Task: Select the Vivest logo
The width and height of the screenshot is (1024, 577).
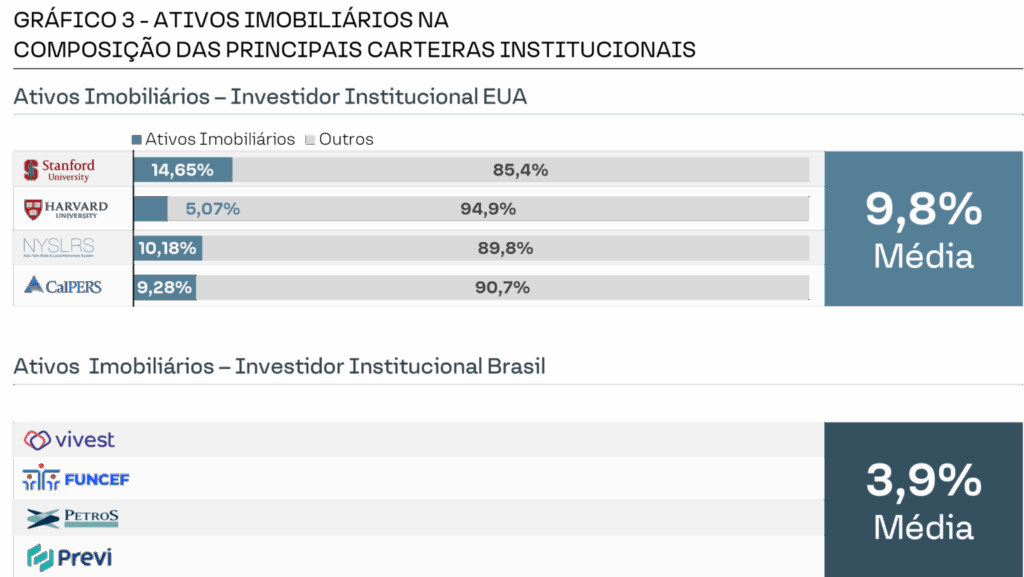Action: coord(69,440)
